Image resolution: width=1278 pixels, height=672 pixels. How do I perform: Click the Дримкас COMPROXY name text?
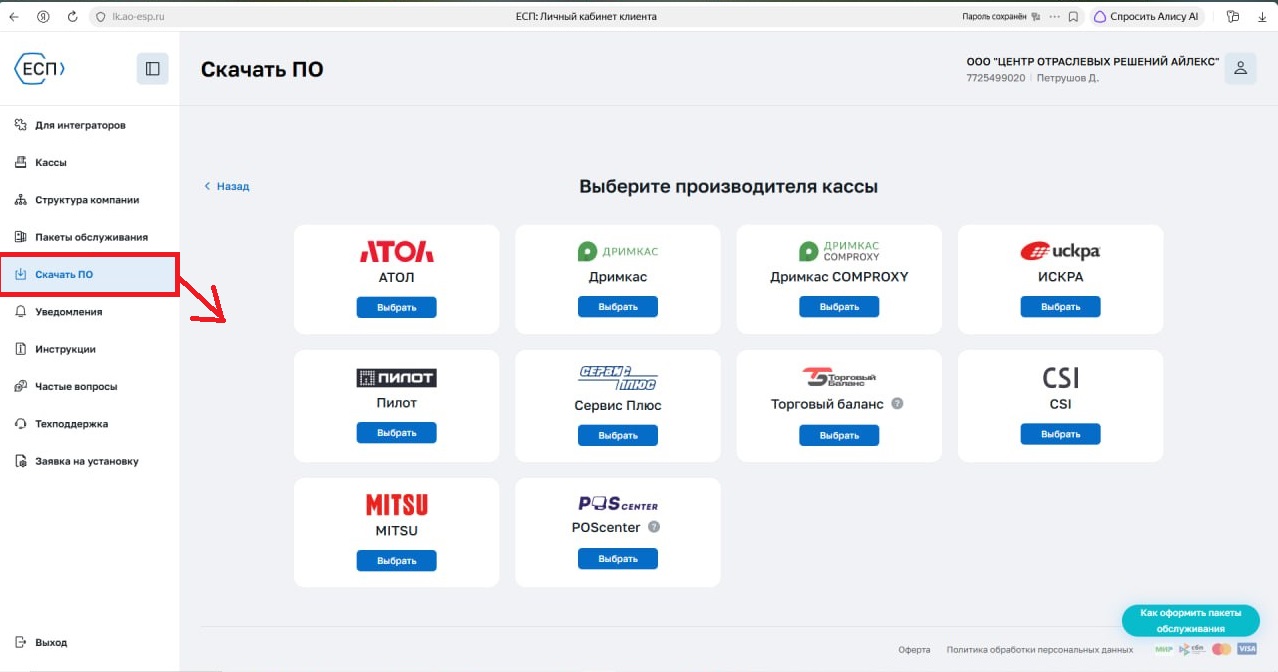[839, 277]
